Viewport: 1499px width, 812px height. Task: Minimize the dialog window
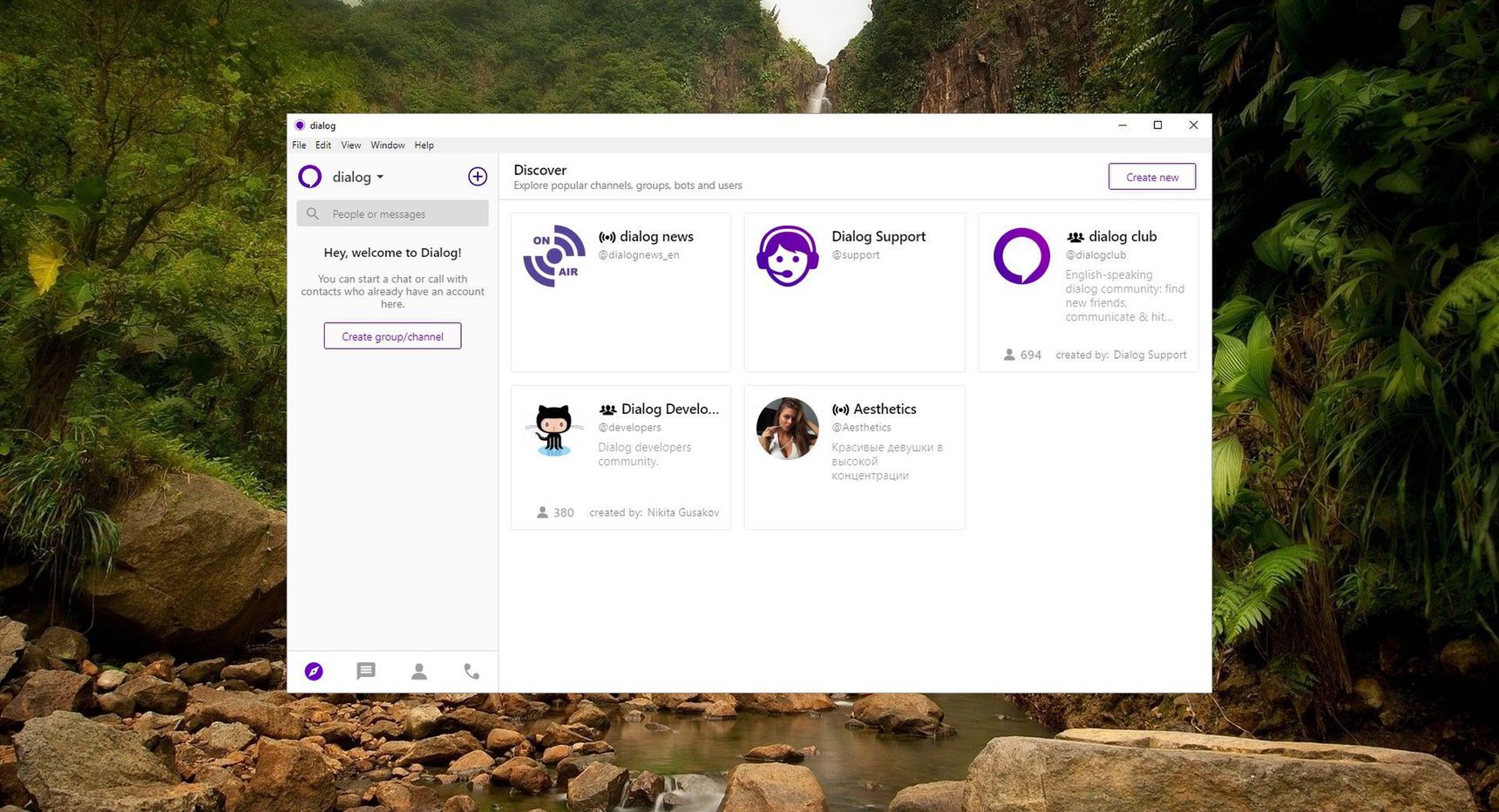point(1123,125)
